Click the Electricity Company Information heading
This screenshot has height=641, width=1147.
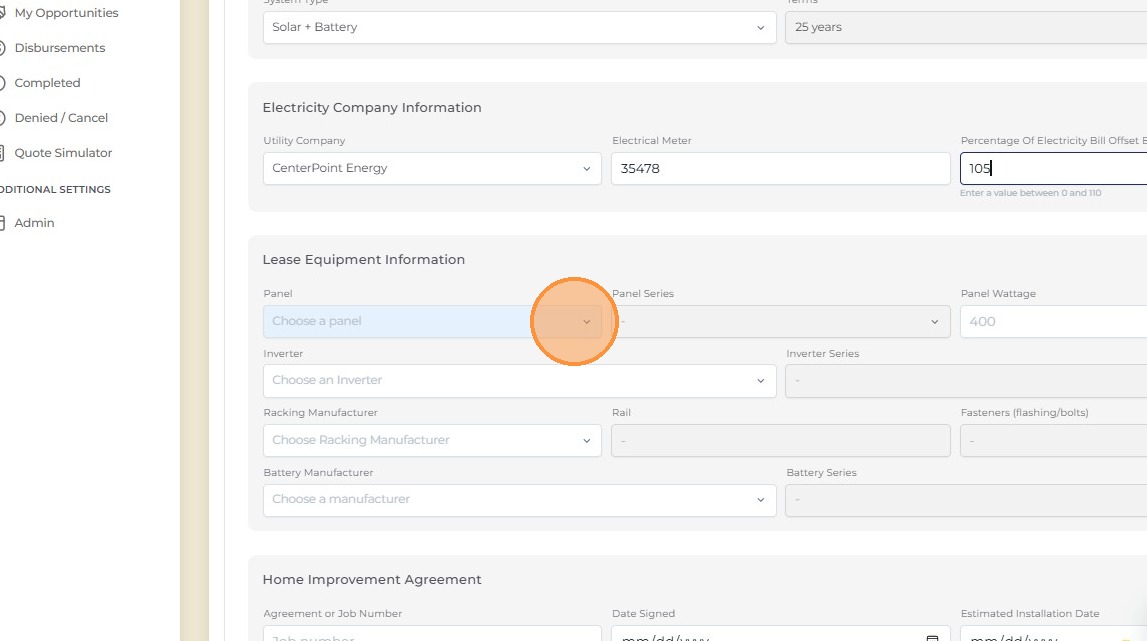pyautogui.click(x=372, y=108)
